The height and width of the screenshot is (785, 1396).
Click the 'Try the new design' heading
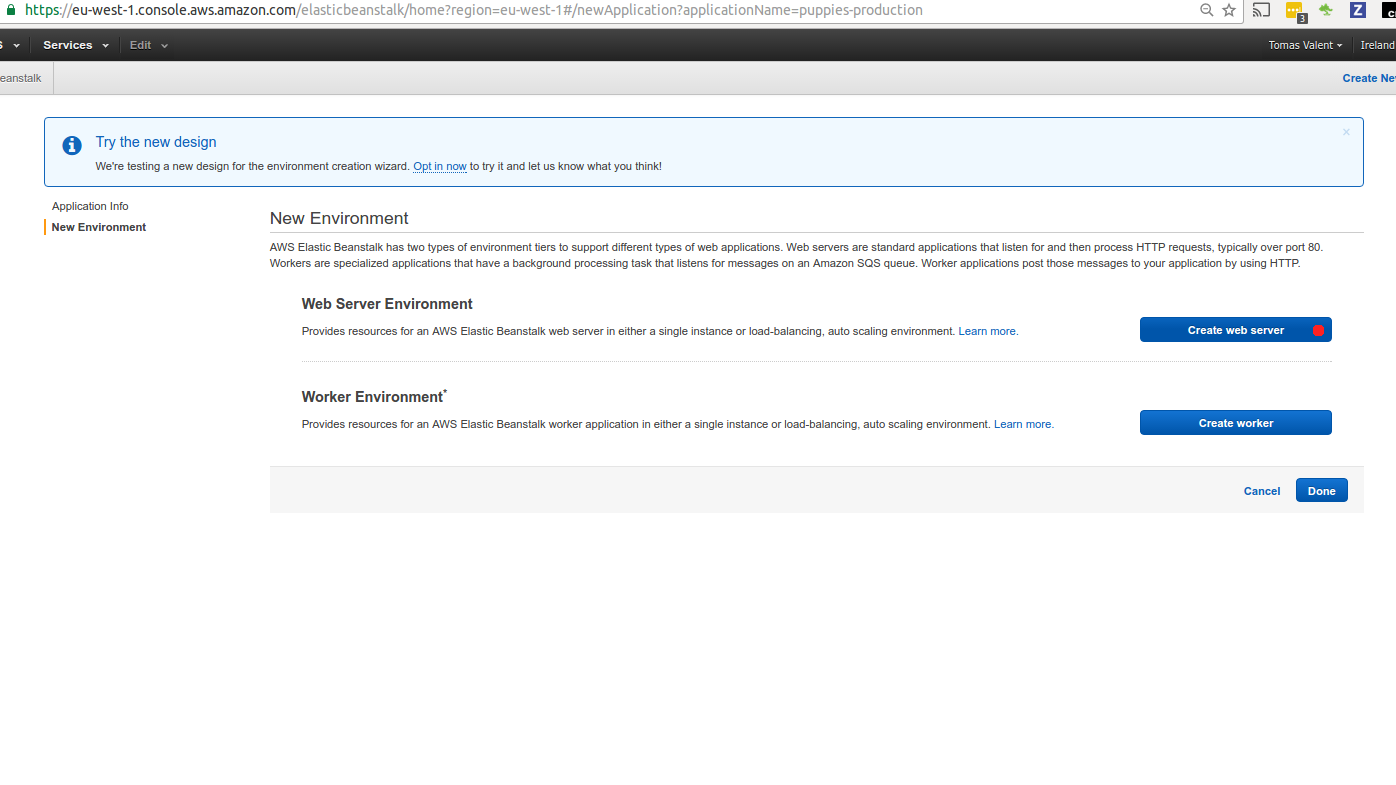point(156,142)
